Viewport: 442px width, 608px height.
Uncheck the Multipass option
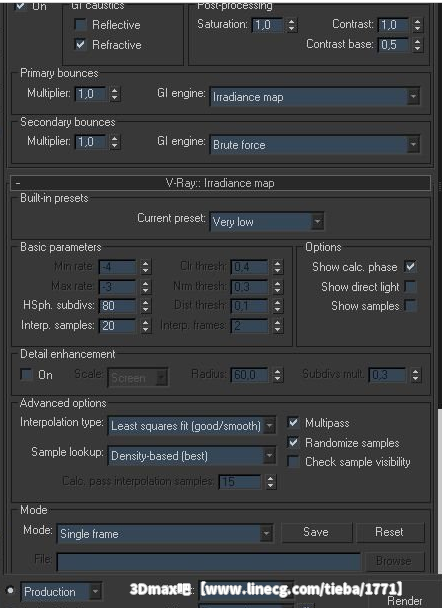coord(294,422)
